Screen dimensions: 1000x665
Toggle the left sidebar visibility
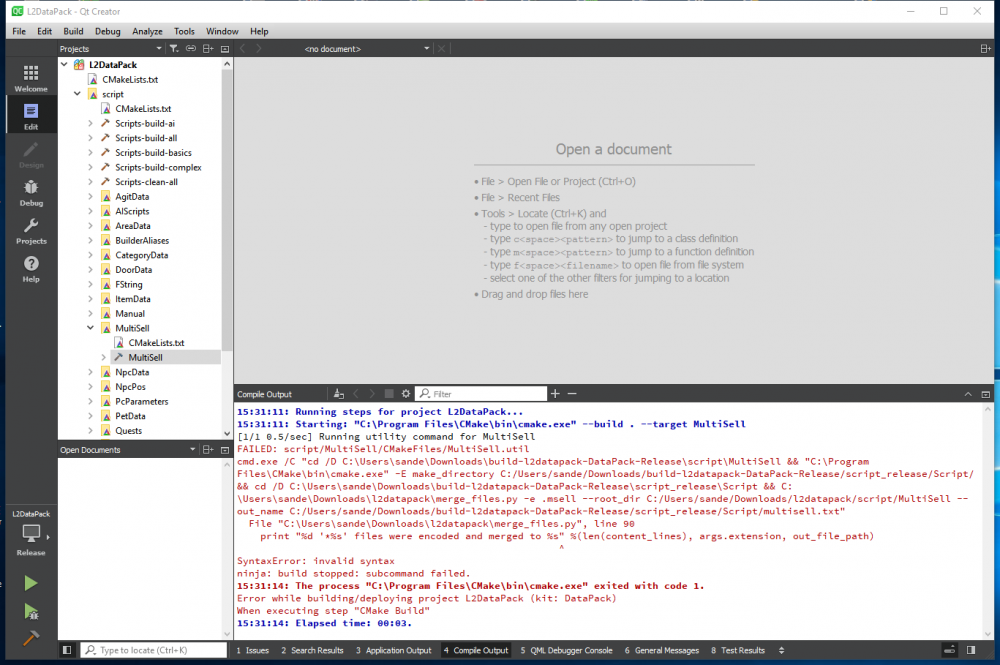(67, 650)
